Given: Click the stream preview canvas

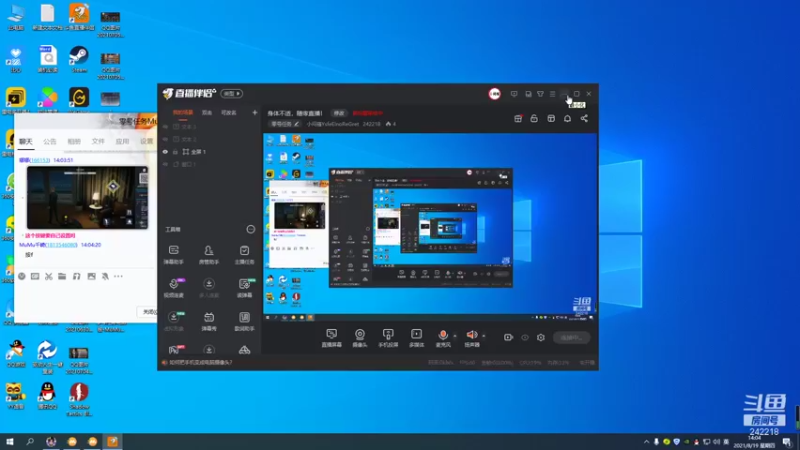Looking at the screenshot, I should [430, 227].
